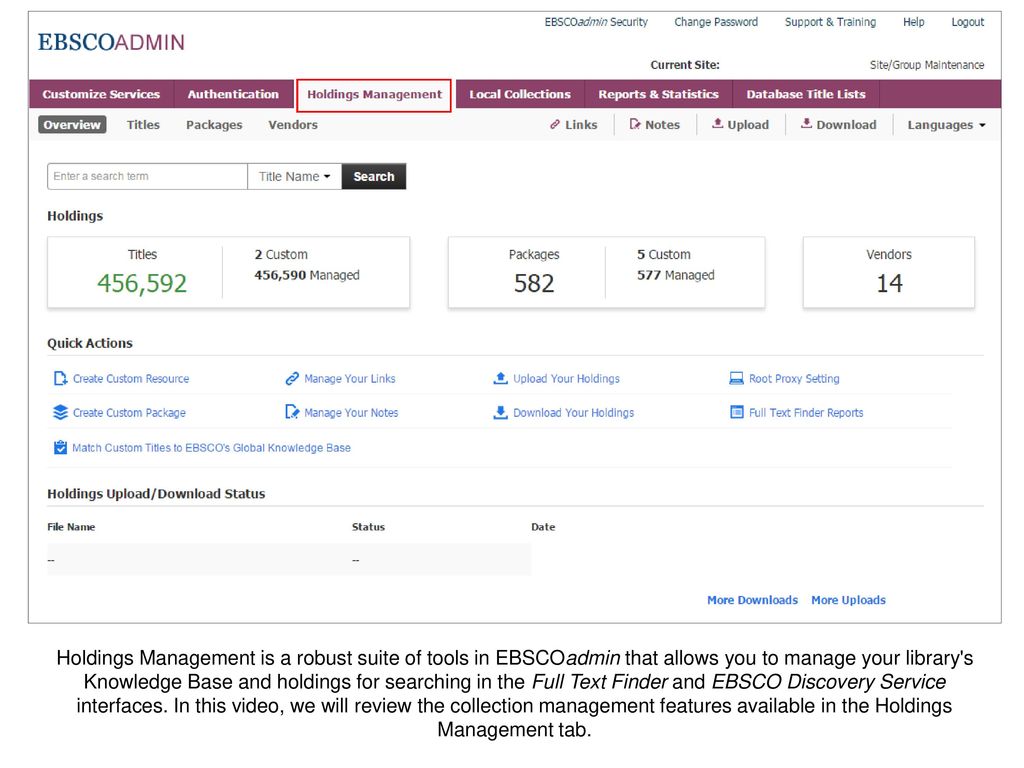This screenshot has width=1024, height=768.
Task: Click the Full Text Finder Reports icon
Action: [x=737, y=412]
